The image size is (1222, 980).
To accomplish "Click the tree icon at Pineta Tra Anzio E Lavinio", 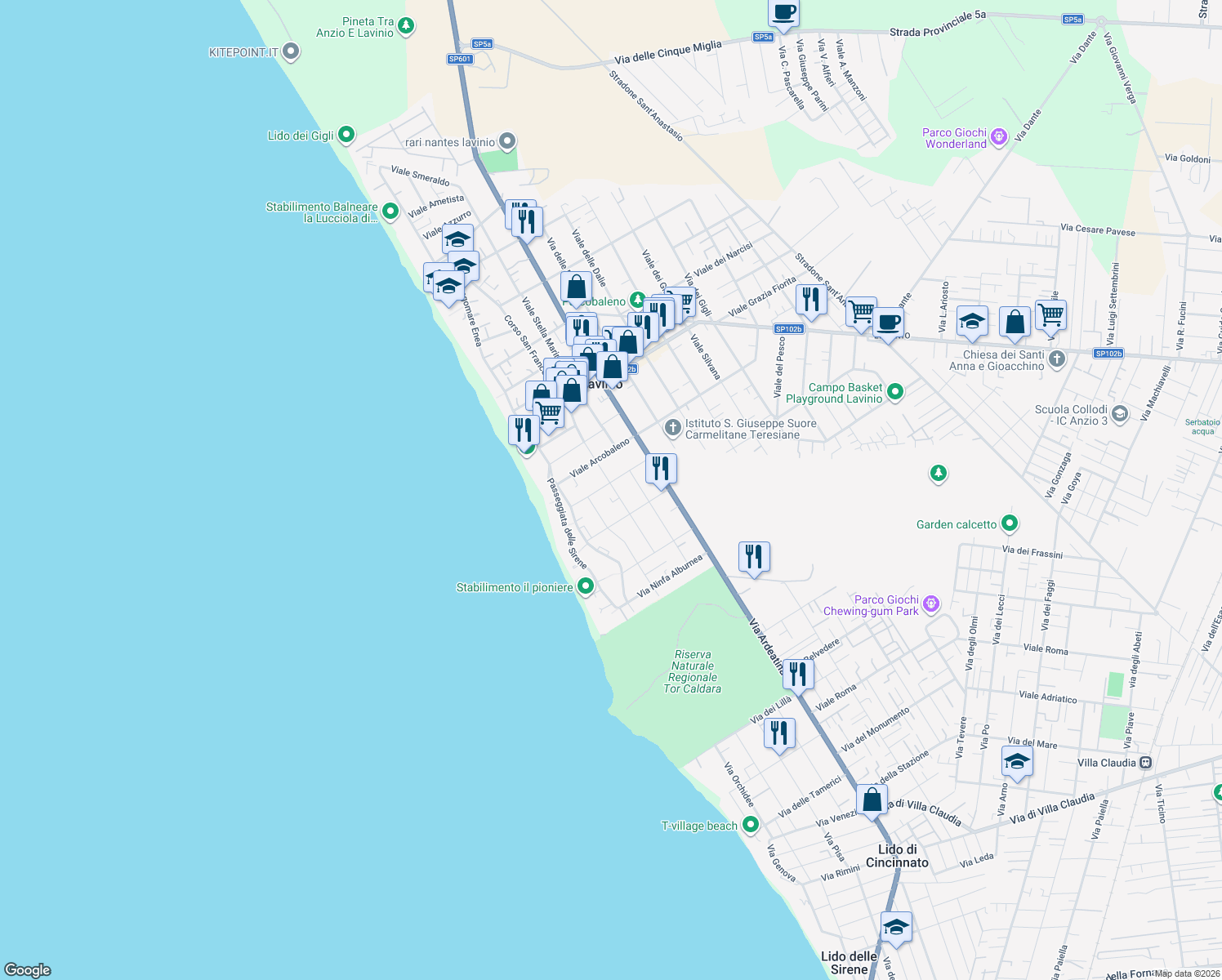I will coord(405,25).
